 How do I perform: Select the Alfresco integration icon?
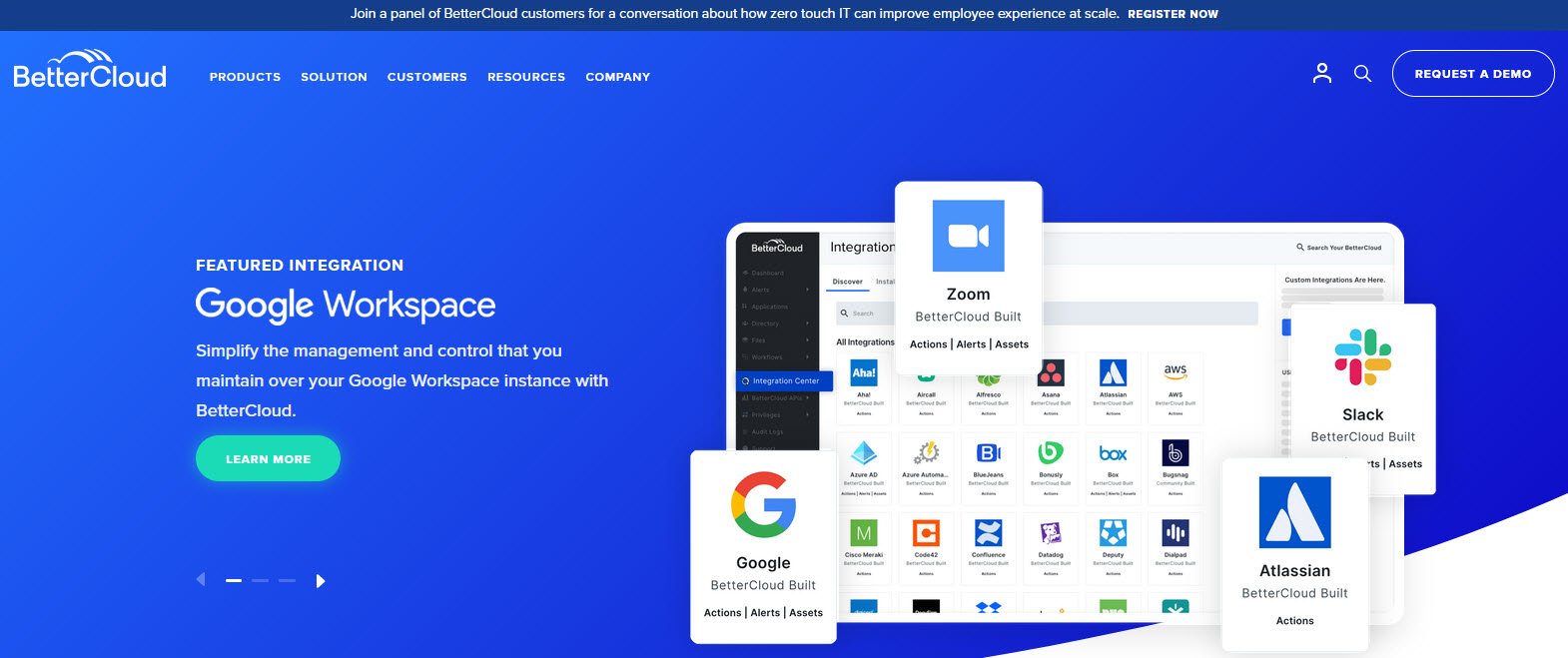pos(989,379)
